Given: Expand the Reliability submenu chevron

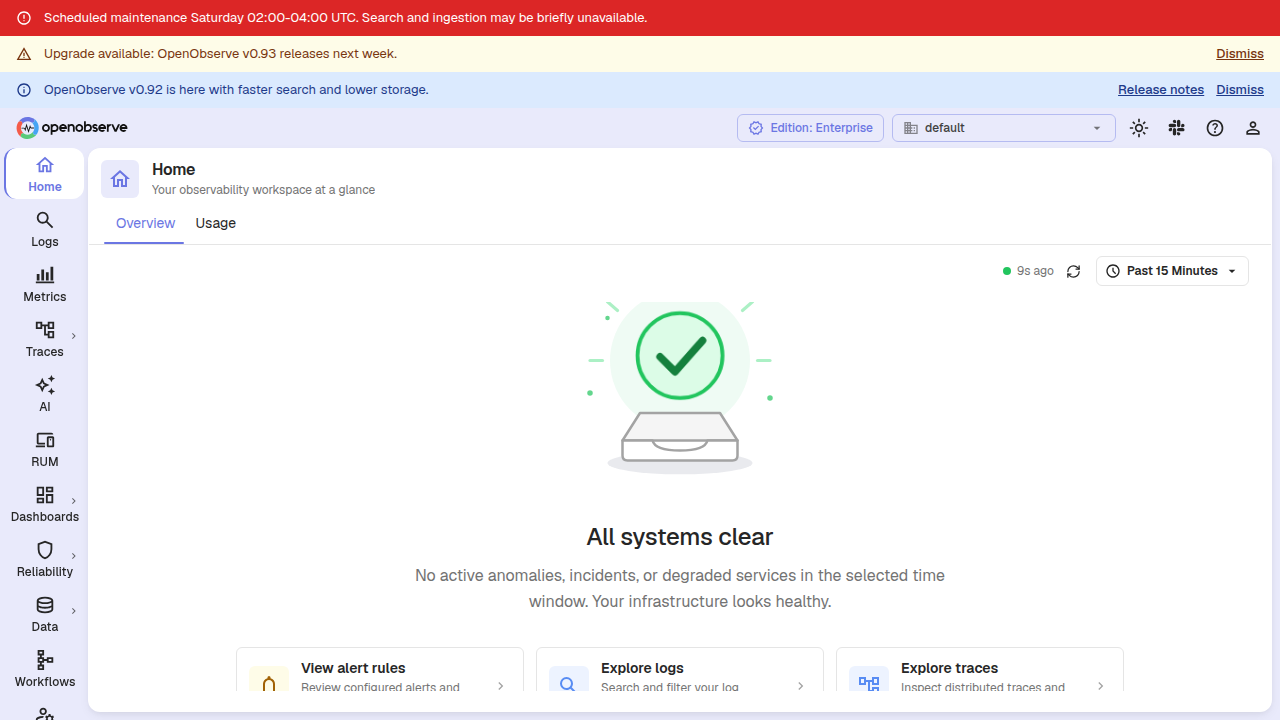Looking at the screenshot, I should click(x=74, y=556).
